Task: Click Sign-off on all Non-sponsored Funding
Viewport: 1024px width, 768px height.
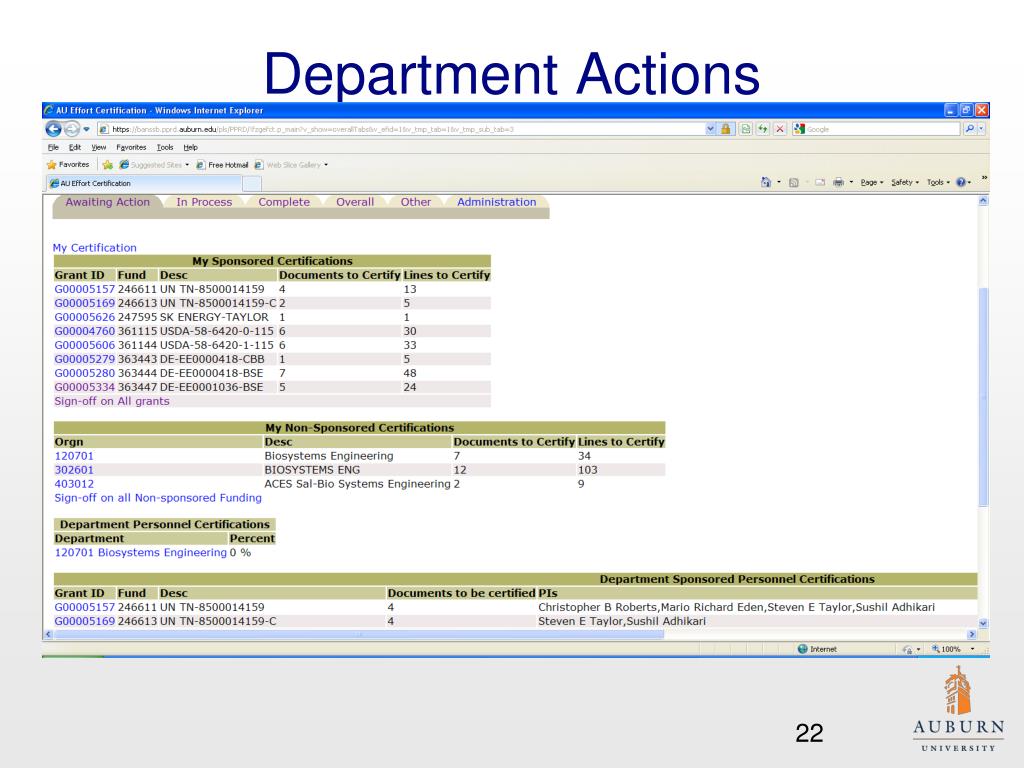Action: point(158,498)
